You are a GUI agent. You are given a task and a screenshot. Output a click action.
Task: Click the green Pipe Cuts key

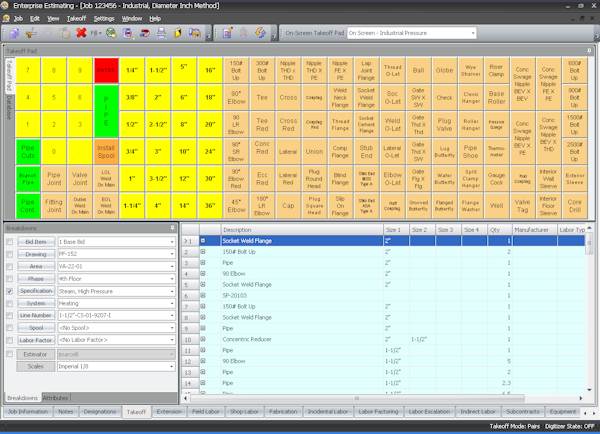pos(28,152)
